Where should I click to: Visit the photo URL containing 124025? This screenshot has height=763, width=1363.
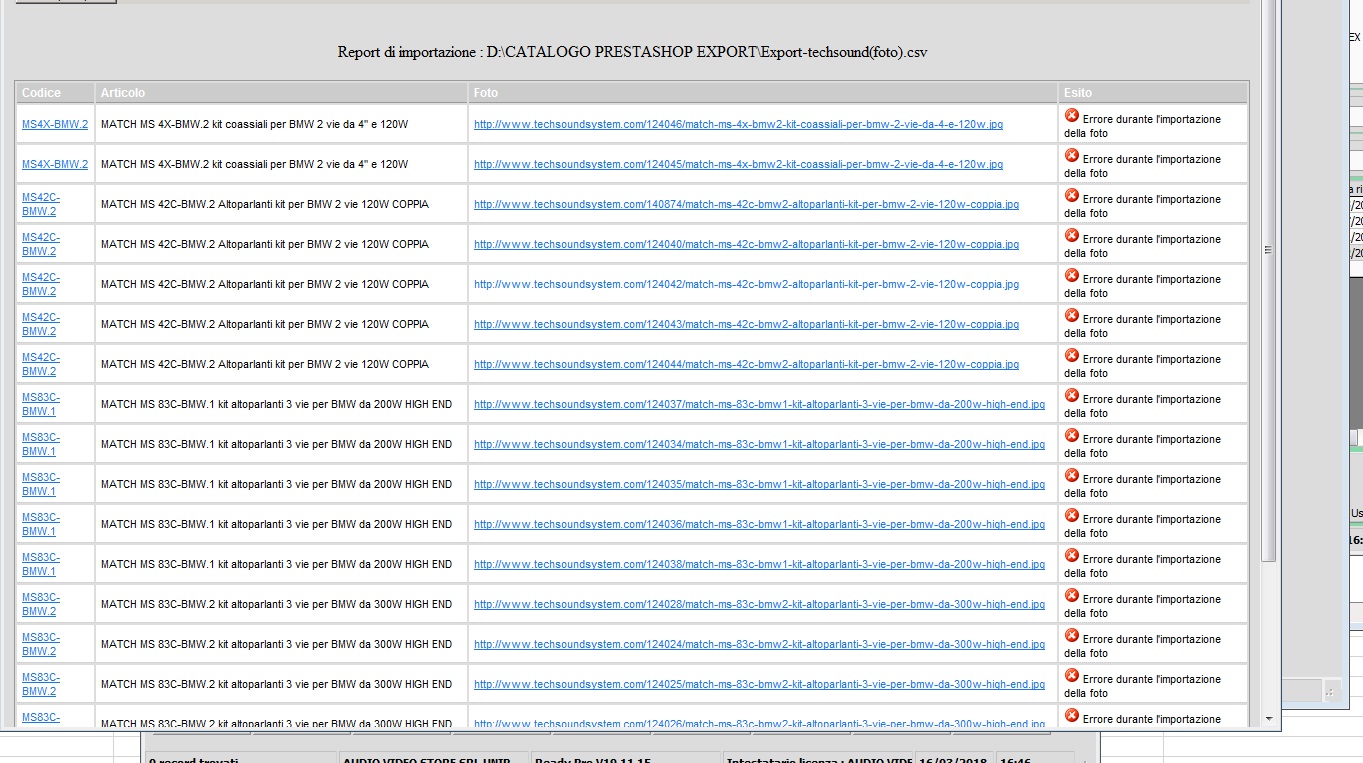759,685
